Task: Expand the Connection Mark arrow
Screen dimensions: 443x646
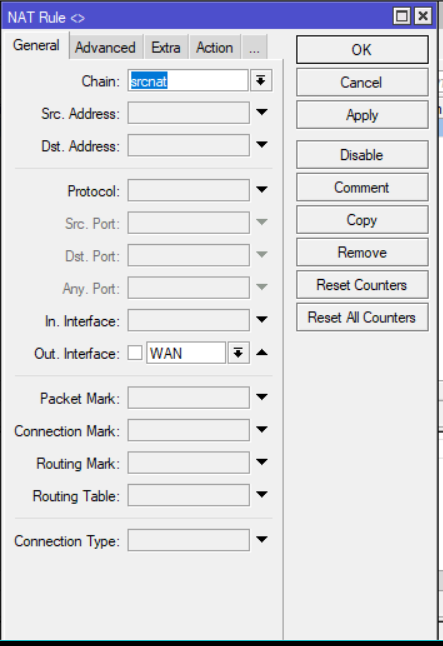Action: click(262, 430)
